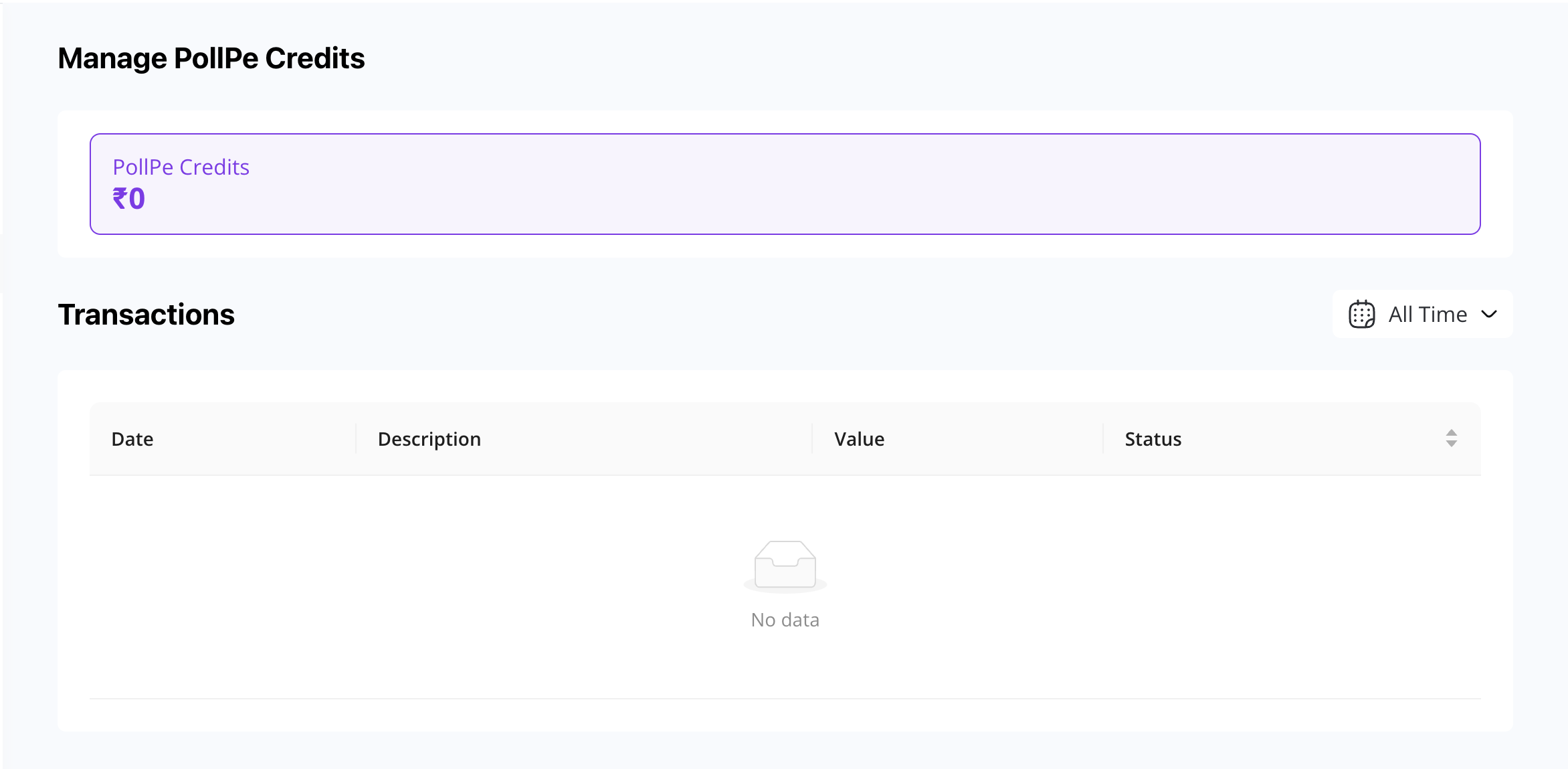
Task: Click the Date column header
Action: click(223, 439)
